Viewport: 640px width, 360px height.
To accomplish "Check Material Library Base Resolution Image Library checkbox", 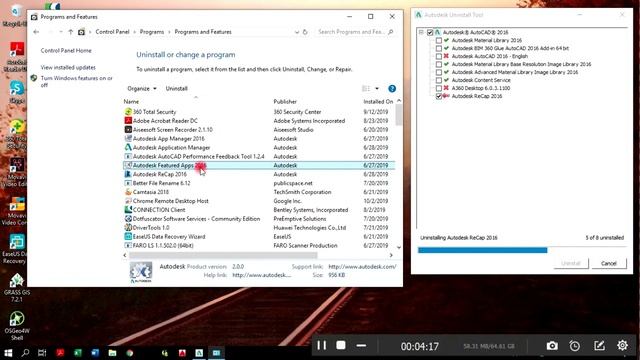I will (x=439, y=64).
